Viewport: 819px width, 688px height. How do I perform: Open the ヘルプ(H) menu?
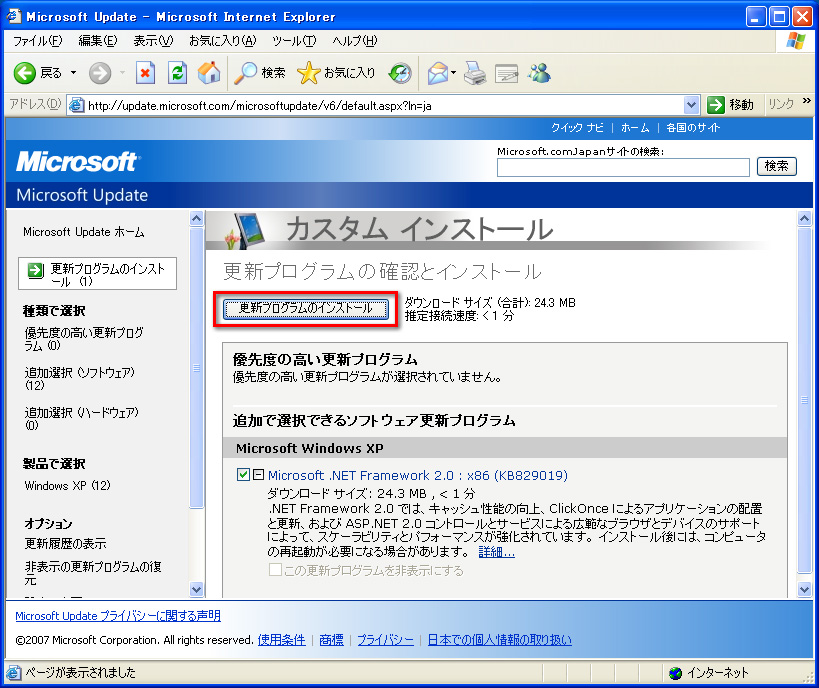tap(355, 41)
